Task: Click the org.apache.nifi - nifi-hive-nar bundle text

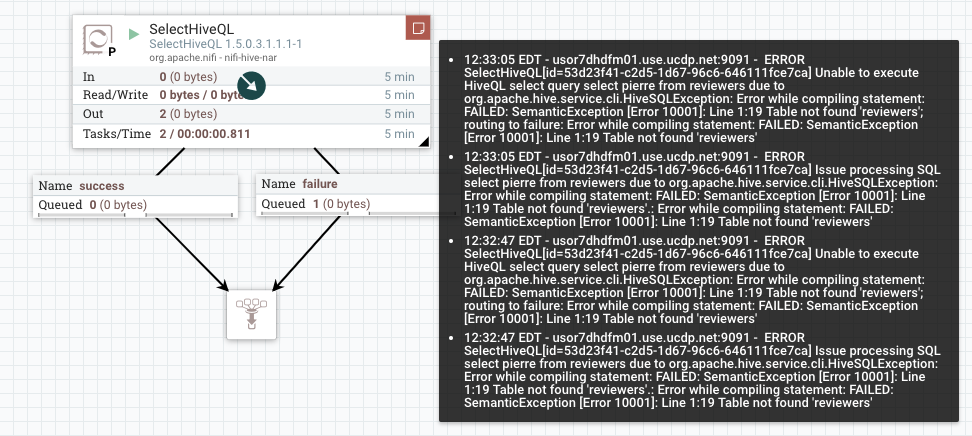Action: (213, 58)
